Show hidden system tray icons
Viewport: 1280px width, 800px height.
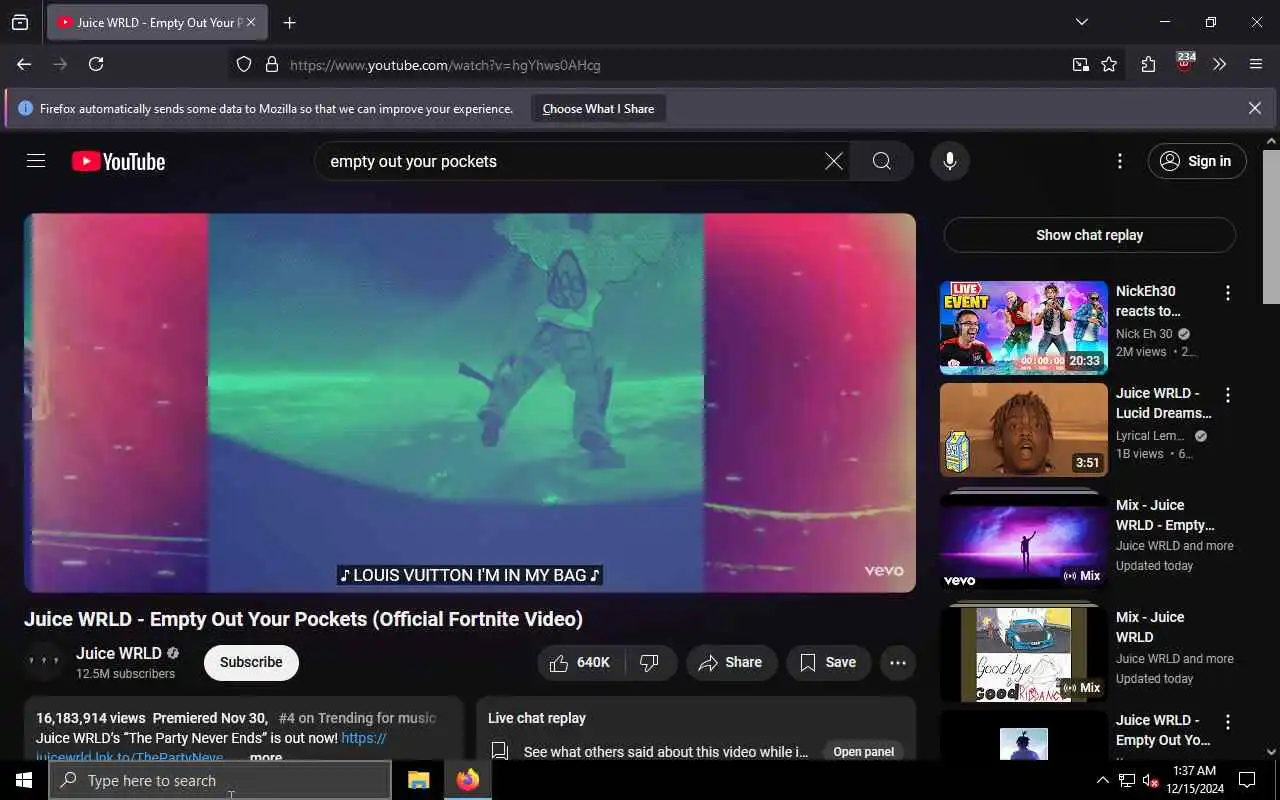[1102, 781]
